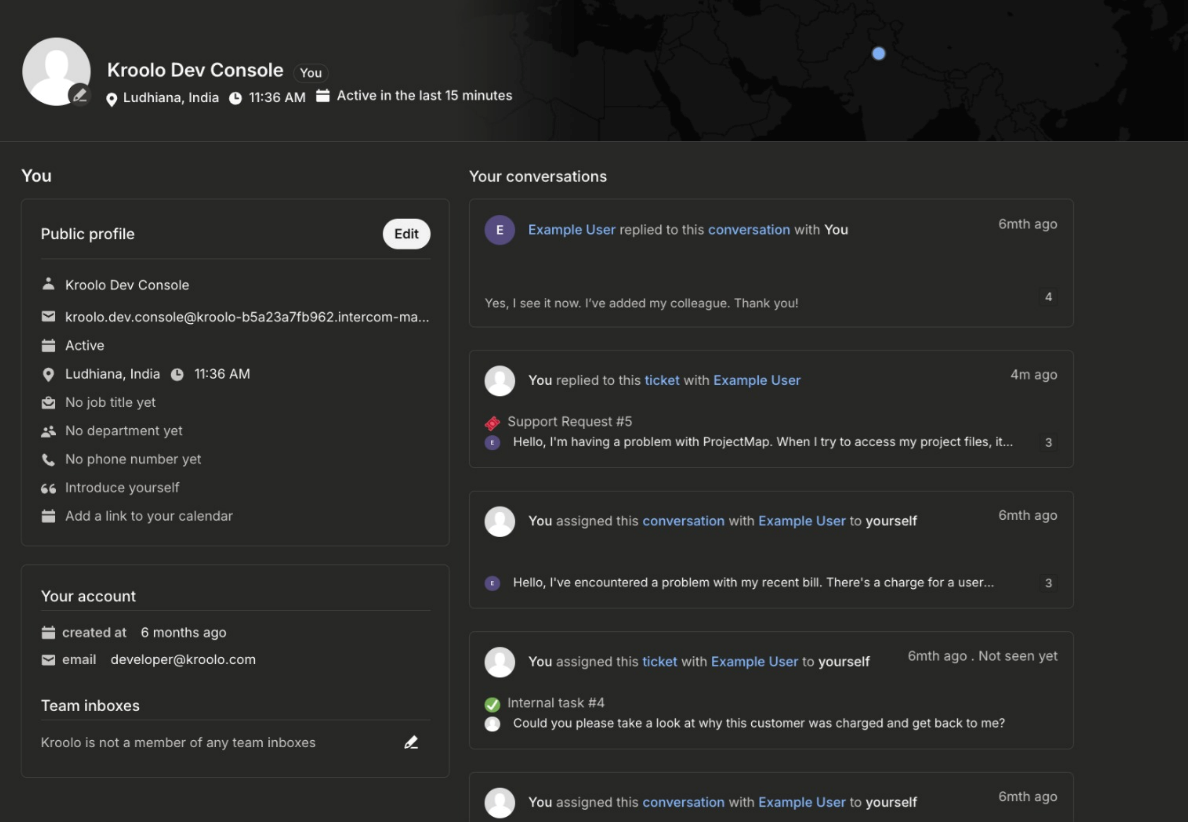Click the purple E avatar in first conversation

click(x=500, y=230)
